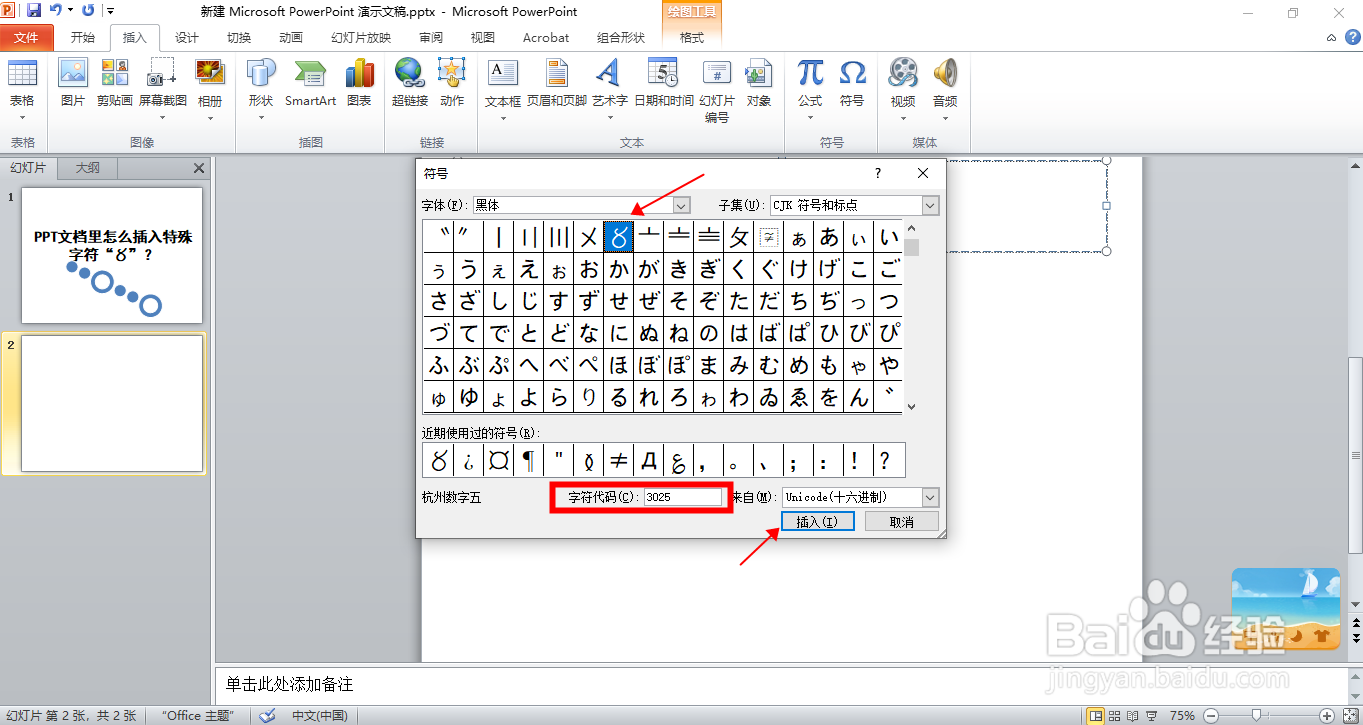Open the 屏幕截图 screenshot tool
The width and height of the screenshot is (1363, 725).
point(162,83)
